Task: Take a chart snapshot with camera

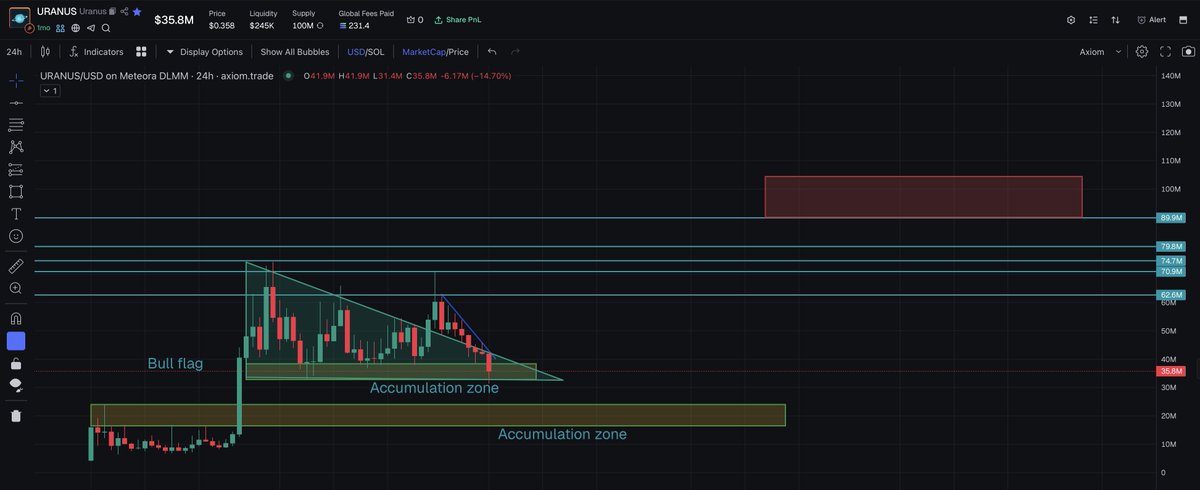Action: point(1186,51)
